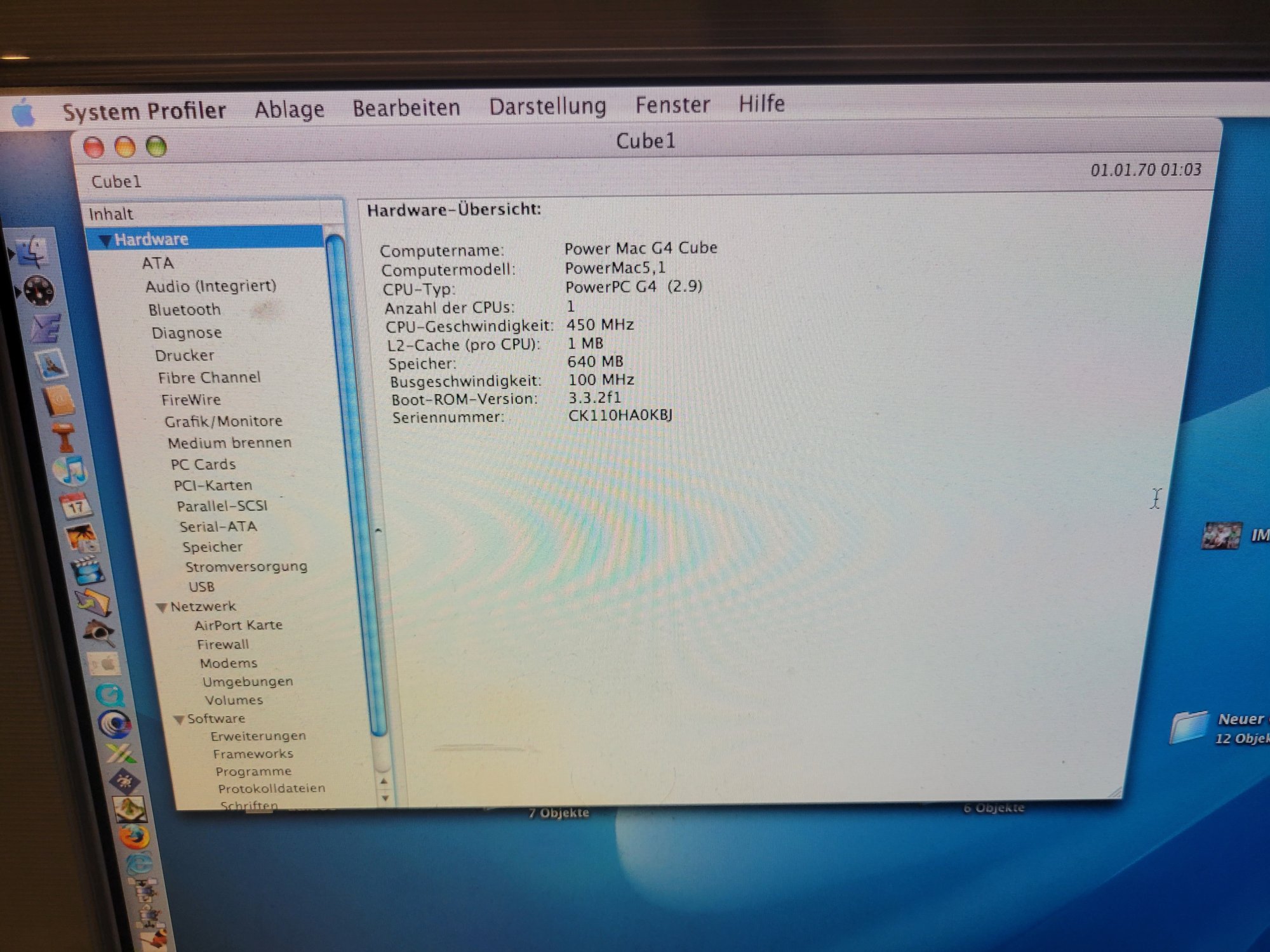Select AirPort Karte under Netzwerk
Image resolution: width=1270 pixels, height=952 pixels.
tap(238, 625)
